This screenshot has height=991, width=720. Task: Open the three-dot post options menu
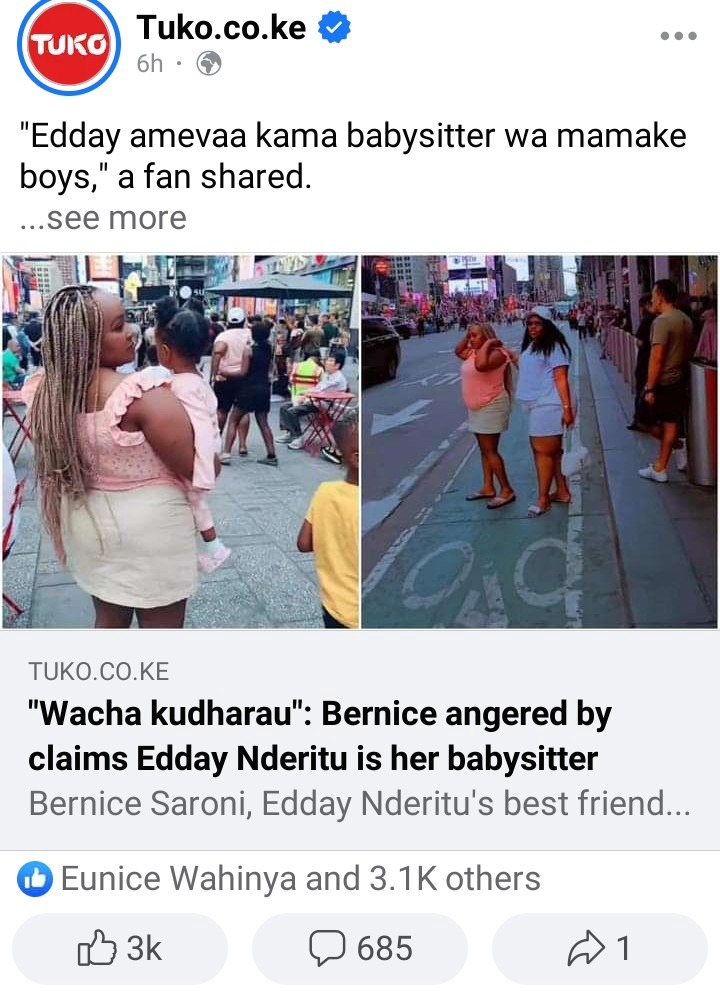(x=678, y=36)
